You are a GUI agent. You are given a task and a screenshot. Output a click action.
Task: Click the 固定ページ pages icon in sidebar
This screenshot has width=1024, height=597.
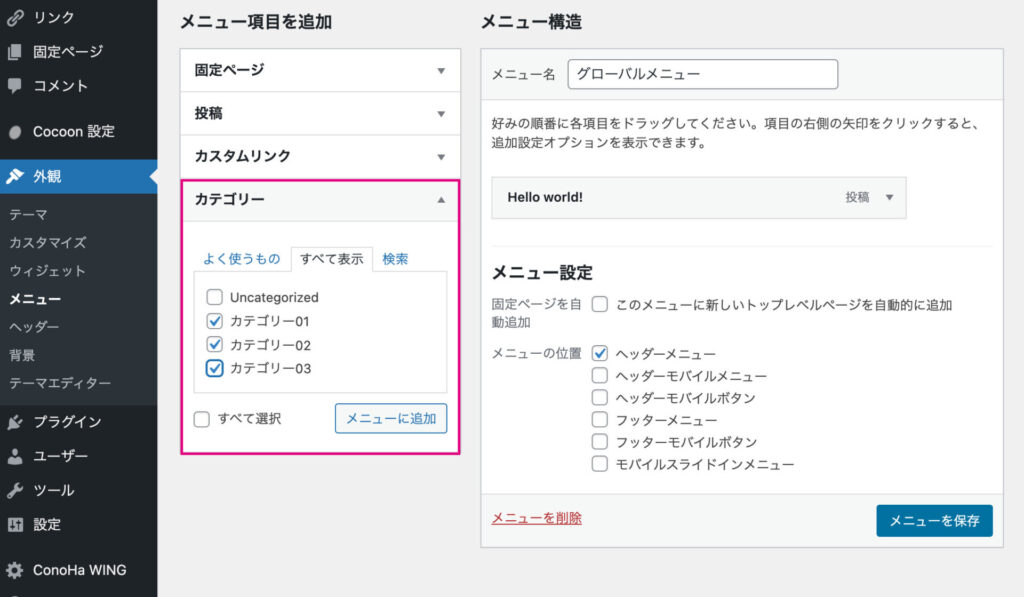pos(15,52)
